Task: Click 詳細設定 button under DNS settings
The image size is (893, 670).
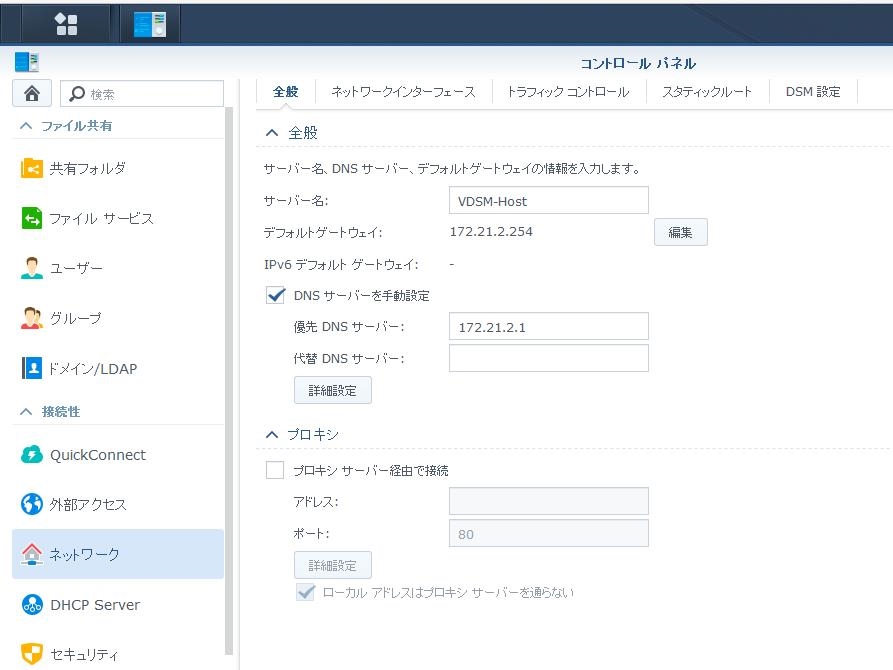Action: tap(333, 390)
